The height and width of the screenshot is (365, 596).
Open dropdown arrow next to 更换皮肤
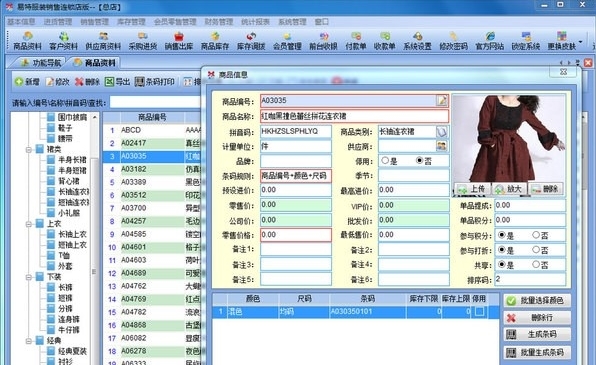(580, 41)
